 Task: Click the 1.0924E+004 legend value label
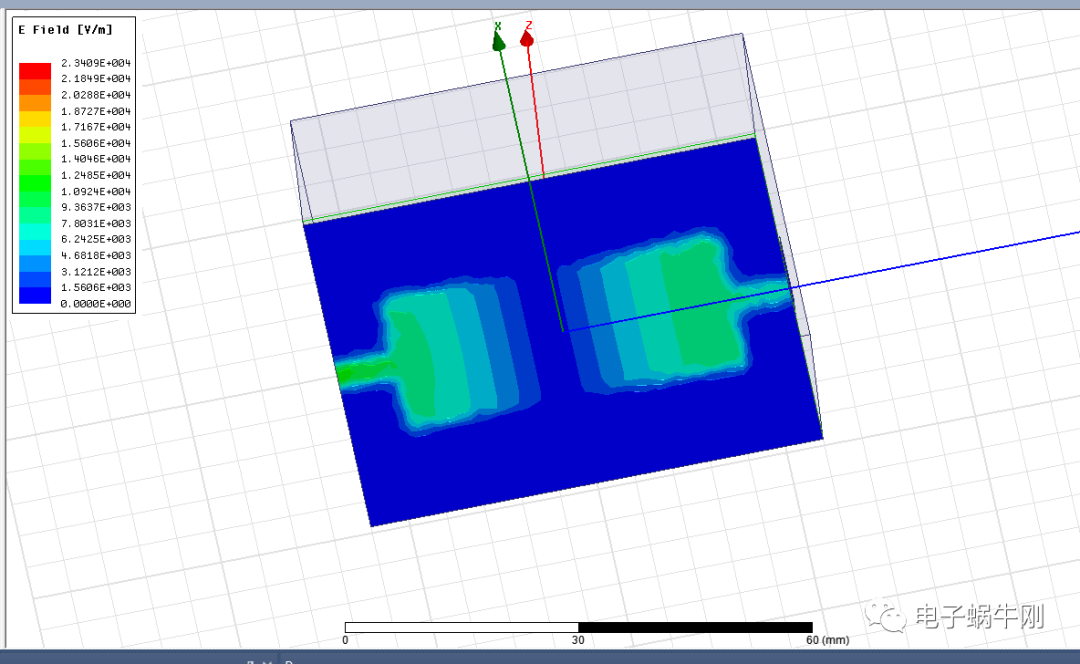(x=96, y=191)
